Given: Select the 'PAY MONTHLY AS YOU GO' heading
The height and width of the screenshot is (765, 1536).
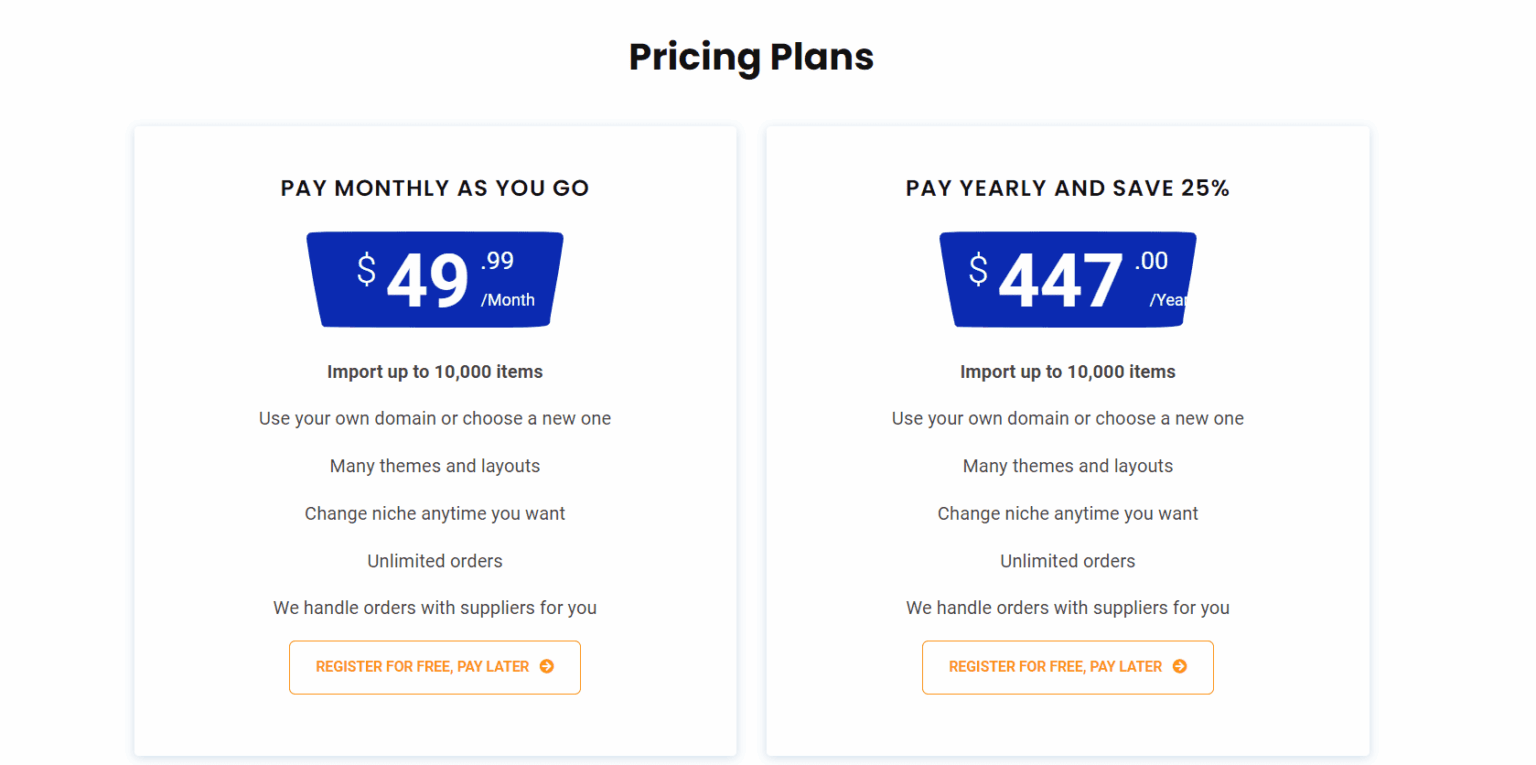Looking at the screenshot, I should (435, 188).
